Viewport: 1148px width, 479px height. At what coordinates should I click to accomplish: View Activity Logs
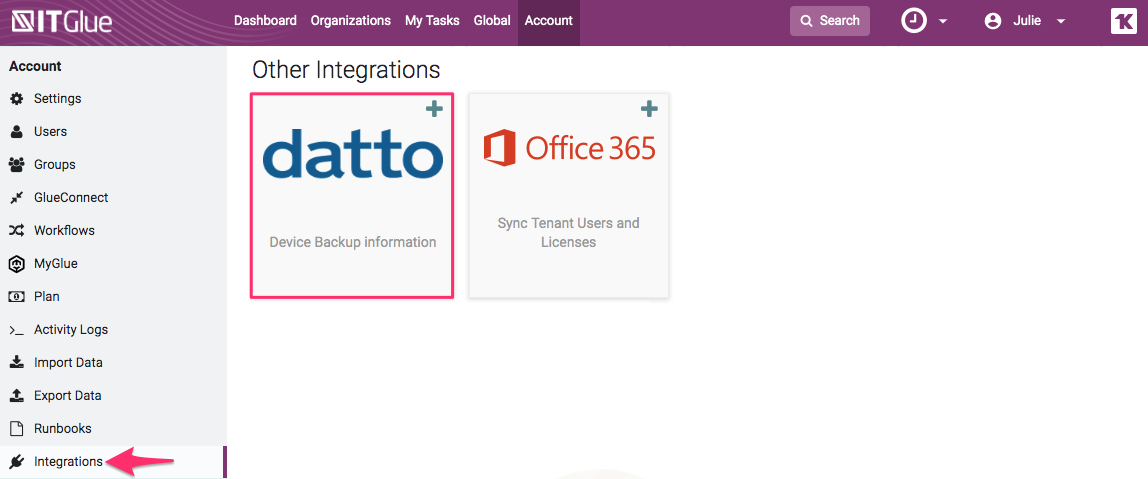point(71,330)
